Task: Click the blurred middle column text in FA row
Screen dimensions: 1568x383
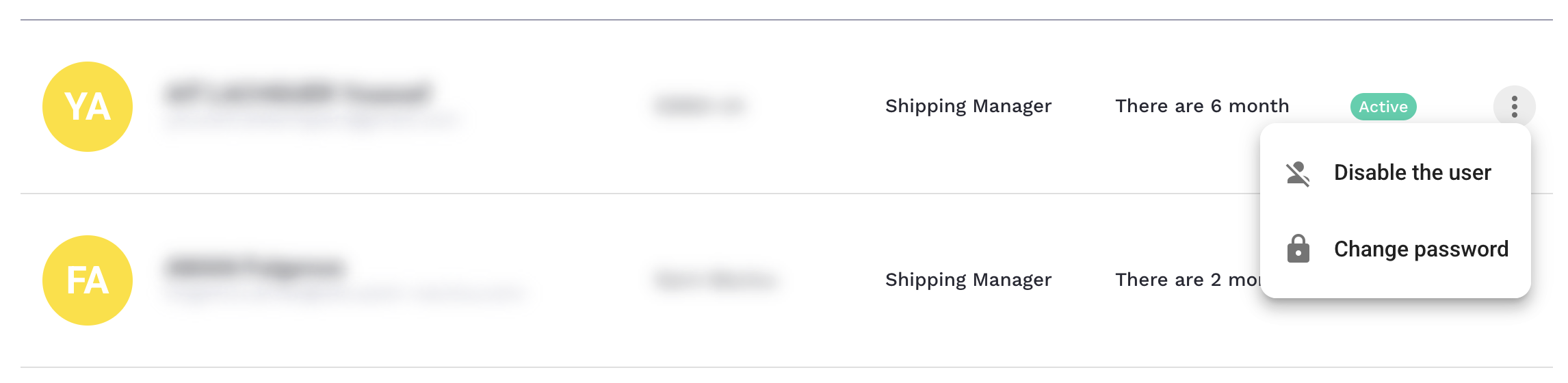Action: (715, 280)
